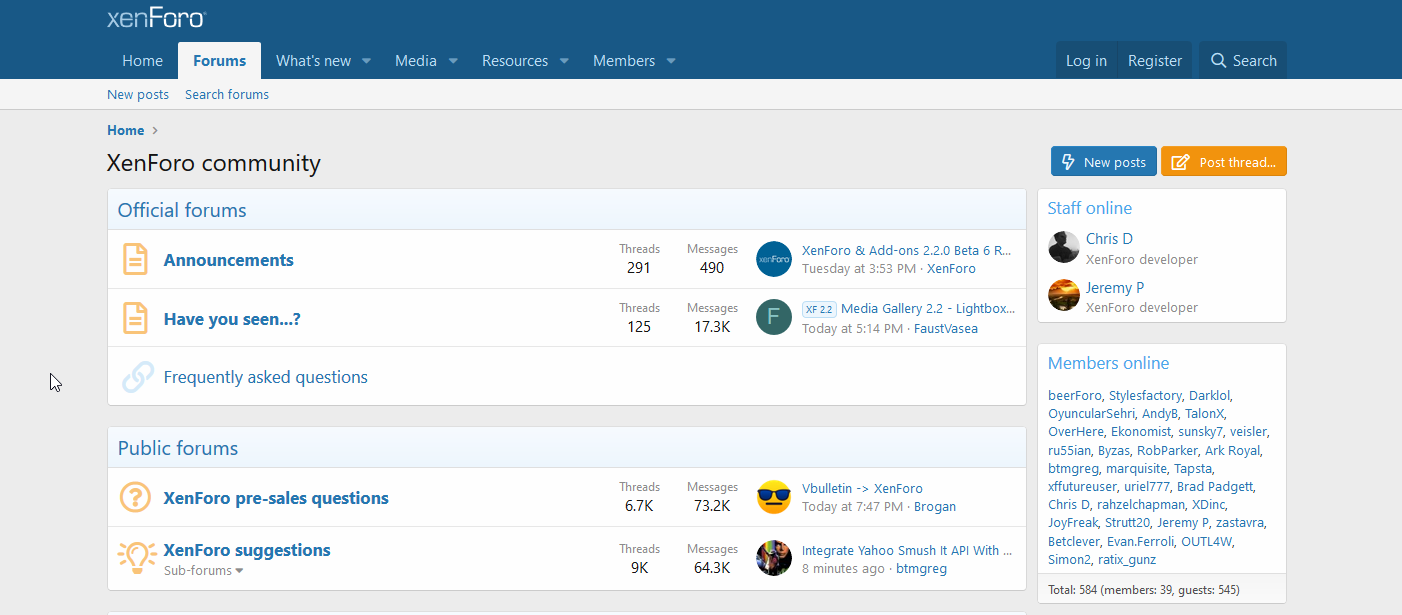
Task: Click the Log in button
Action: [1086, 61]
